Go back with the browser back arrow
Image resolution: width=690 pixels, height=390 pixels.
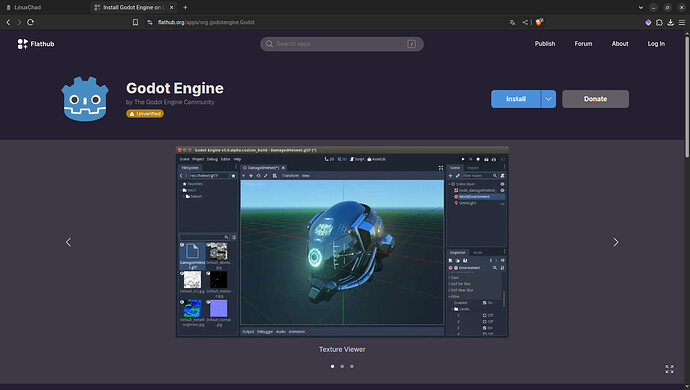pyautogui.click(x=8, y=22)
